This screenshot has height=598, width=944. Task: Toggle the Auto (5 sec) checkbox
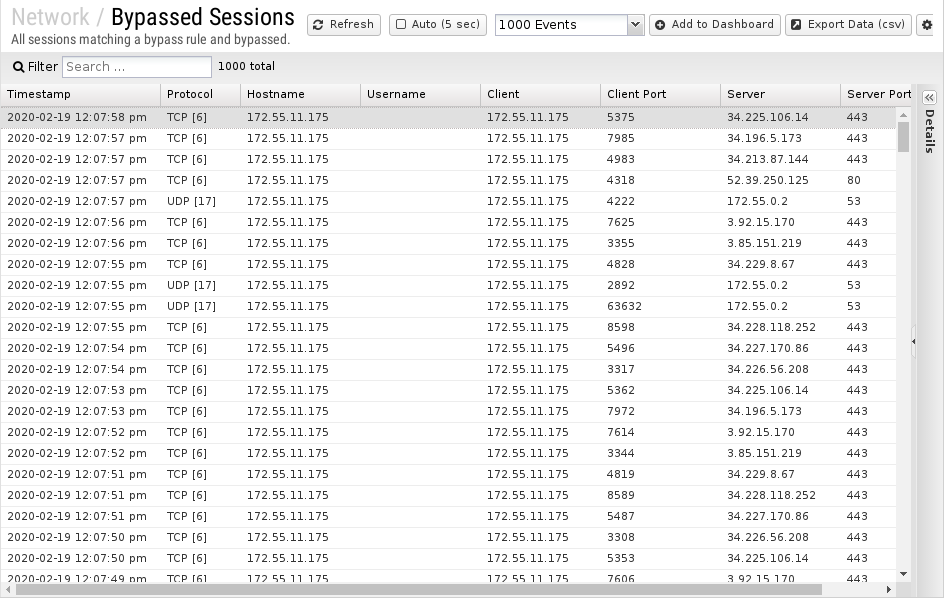[x=401, y=25]
